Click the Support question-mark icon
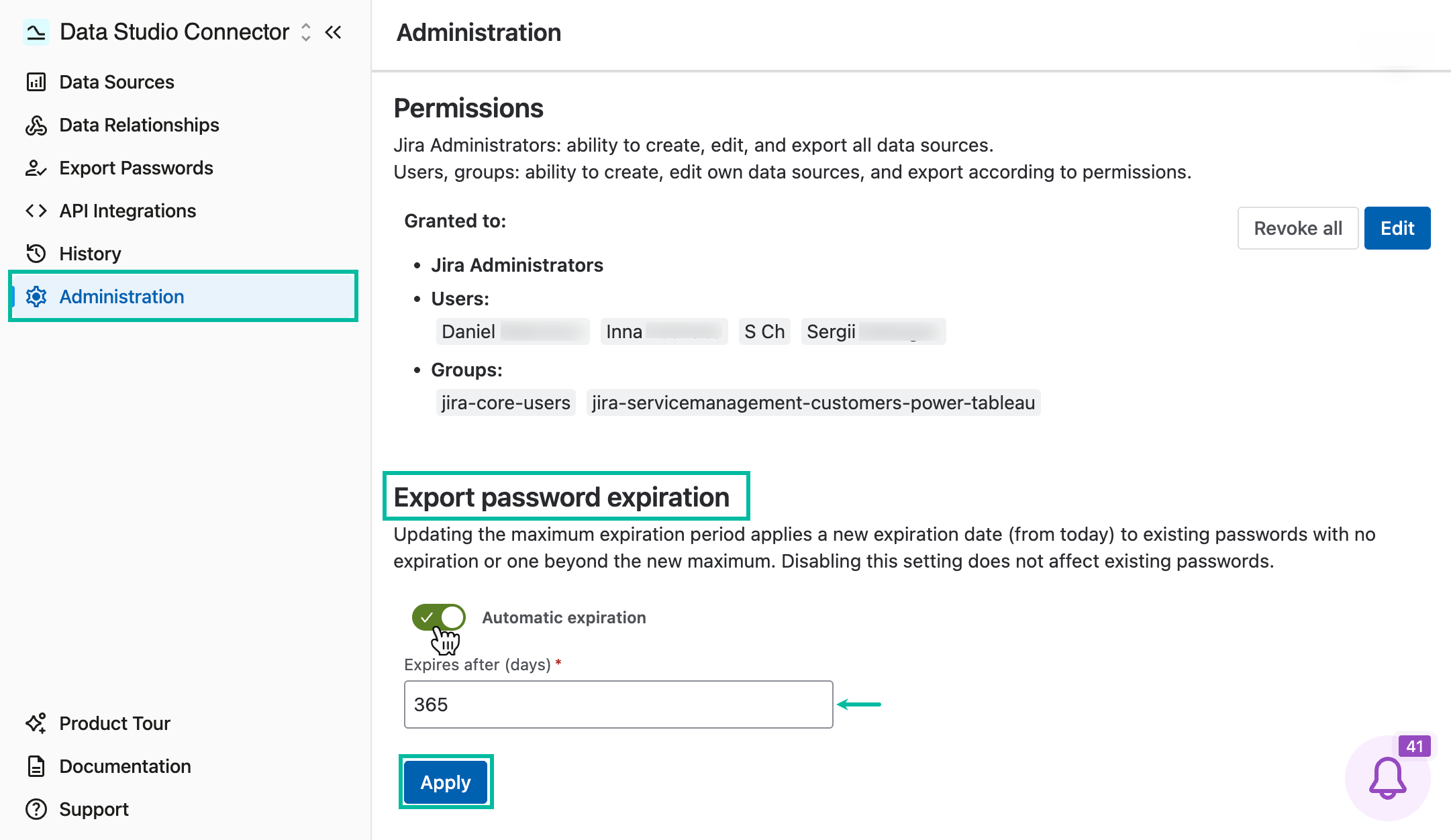Image resolution: width=1451 pixels, height=840 pixels. pos(36,809)
